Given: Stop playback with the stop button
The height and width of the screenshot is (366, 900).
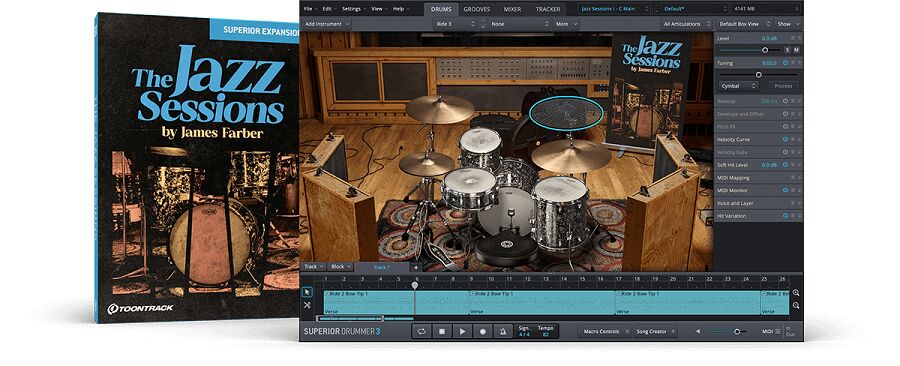Looking at the screenshot, I should pyautogui.click(x=442, y=332).
